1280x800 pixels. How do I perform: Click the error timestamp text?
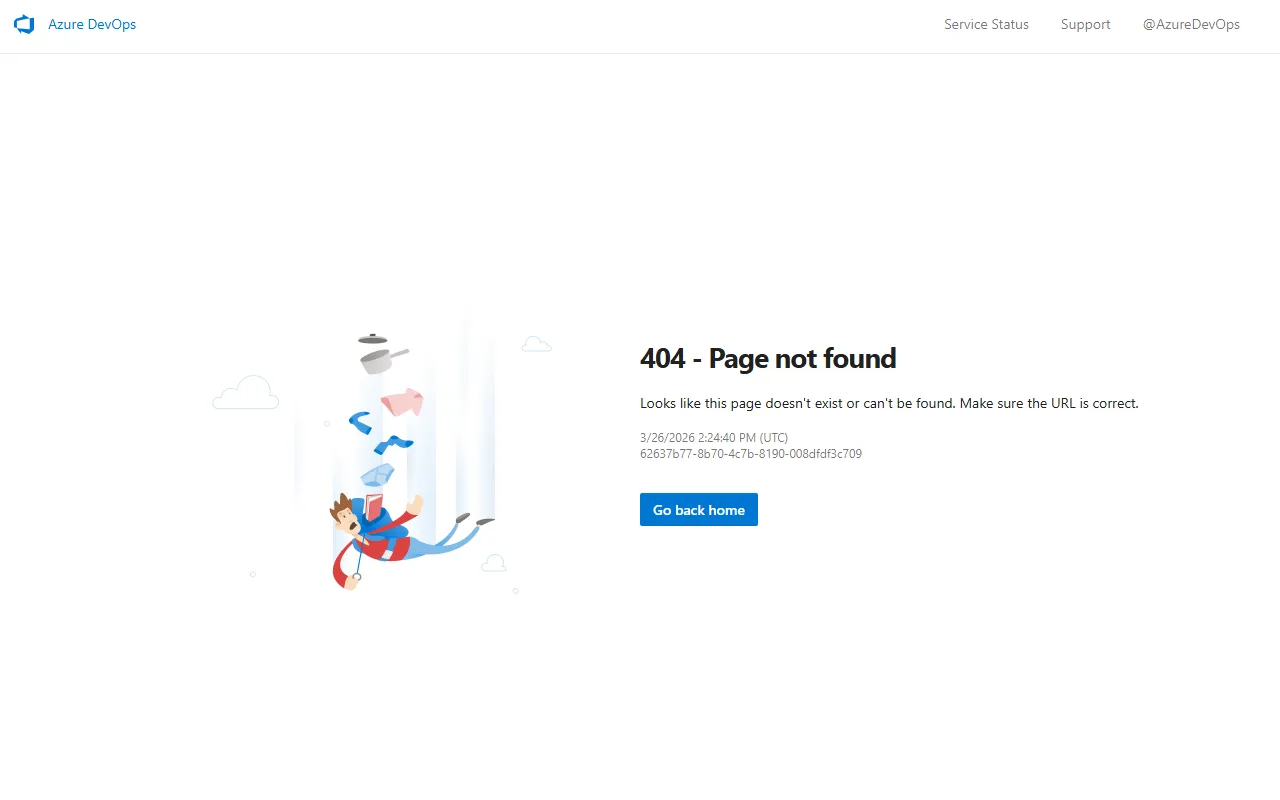(714, 438)
